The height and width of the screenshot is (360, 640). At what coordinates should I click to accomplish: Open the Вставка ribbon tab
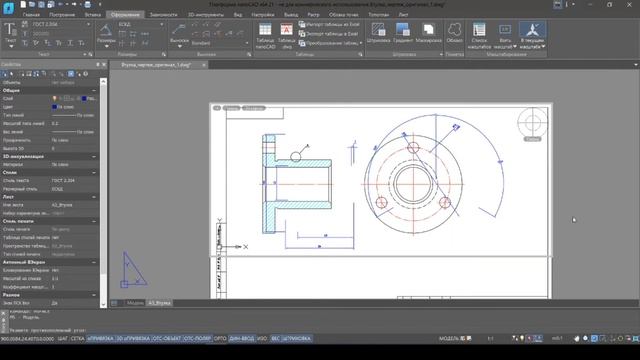coord(93,14)
